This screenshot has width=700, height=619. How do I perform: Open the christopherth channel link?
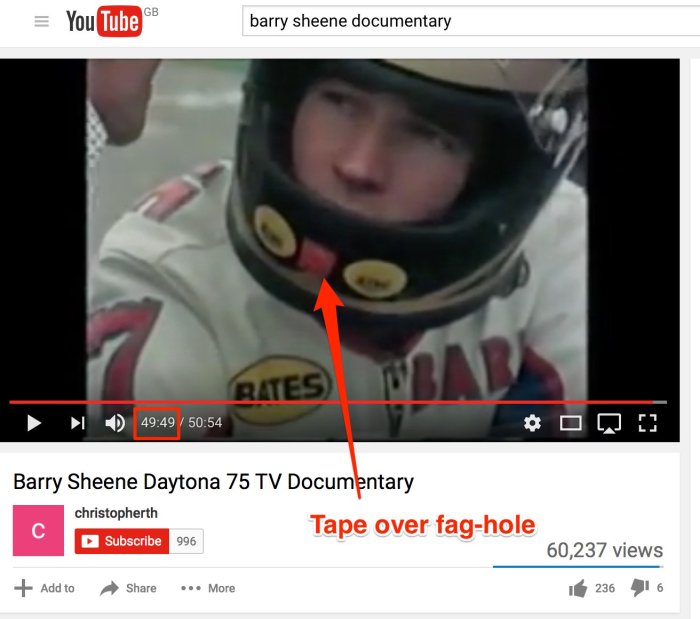click(x=116, y=513)
